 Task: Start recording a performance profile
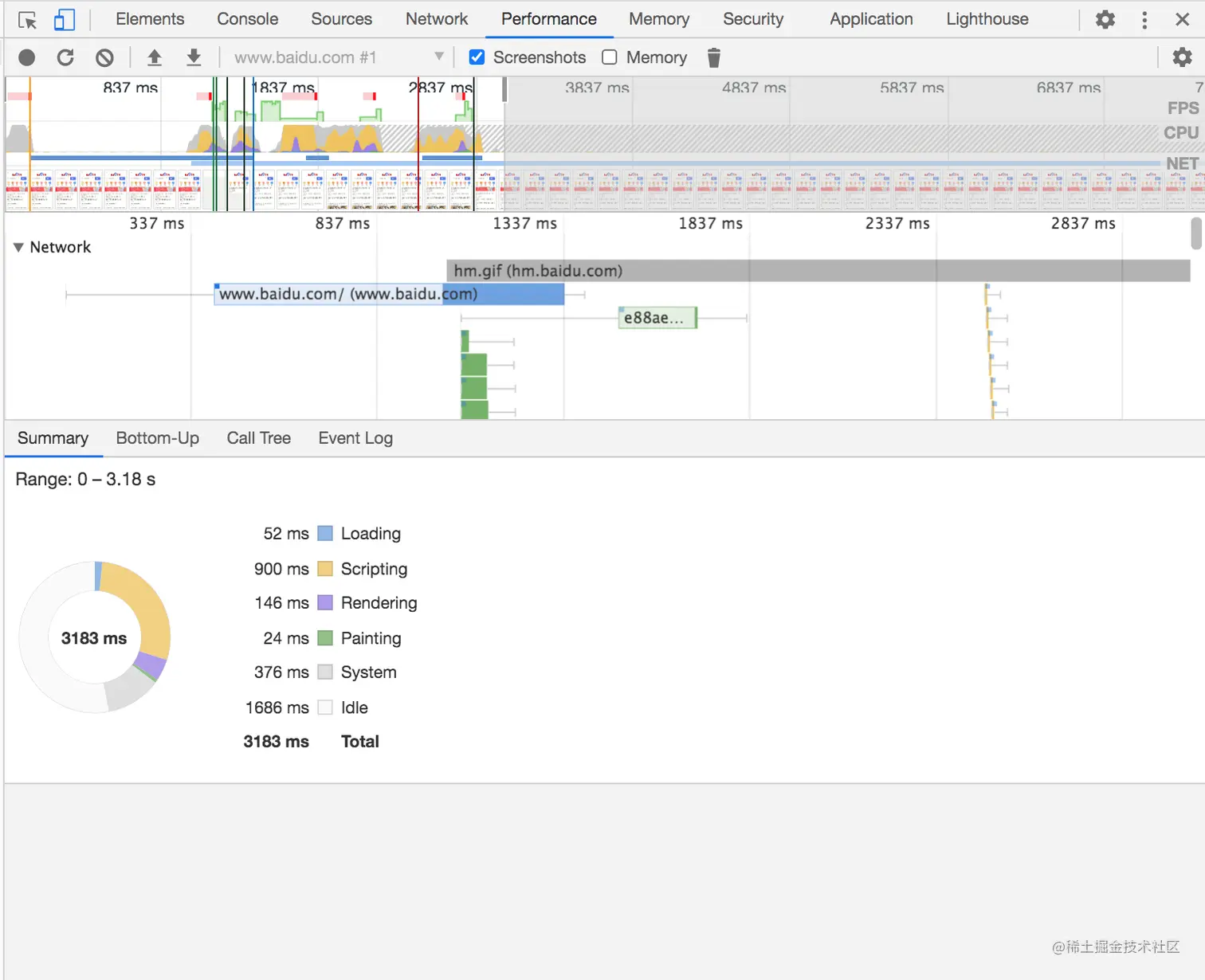click(27, 57)
